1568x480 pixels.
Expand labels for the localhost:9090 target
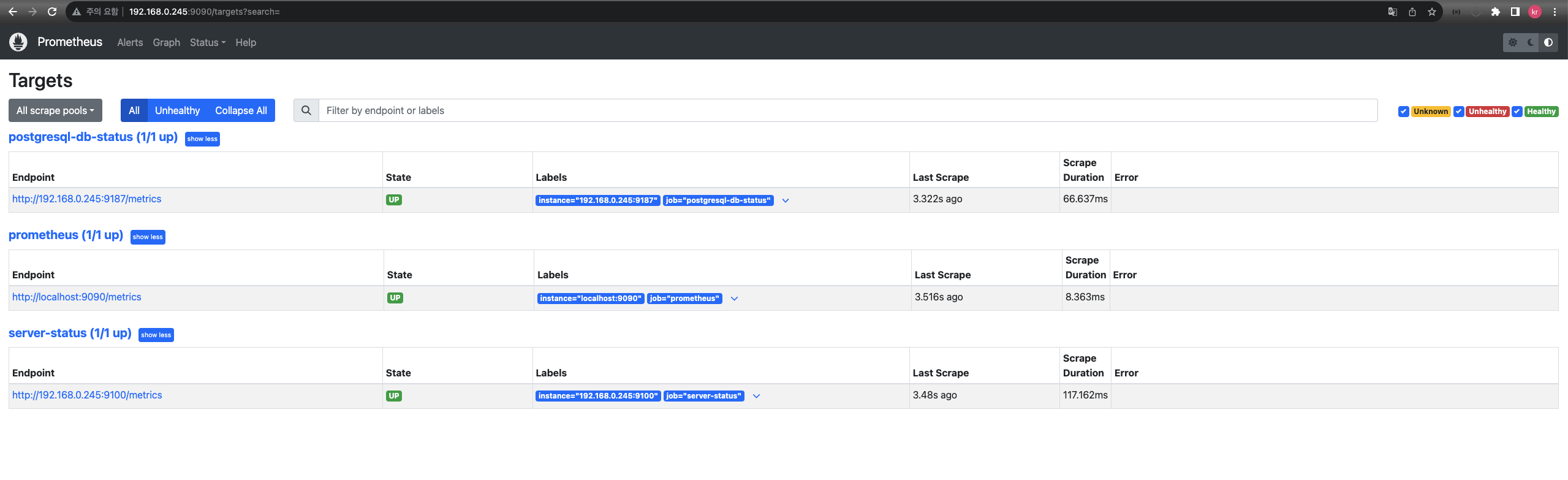coord(734,299)
